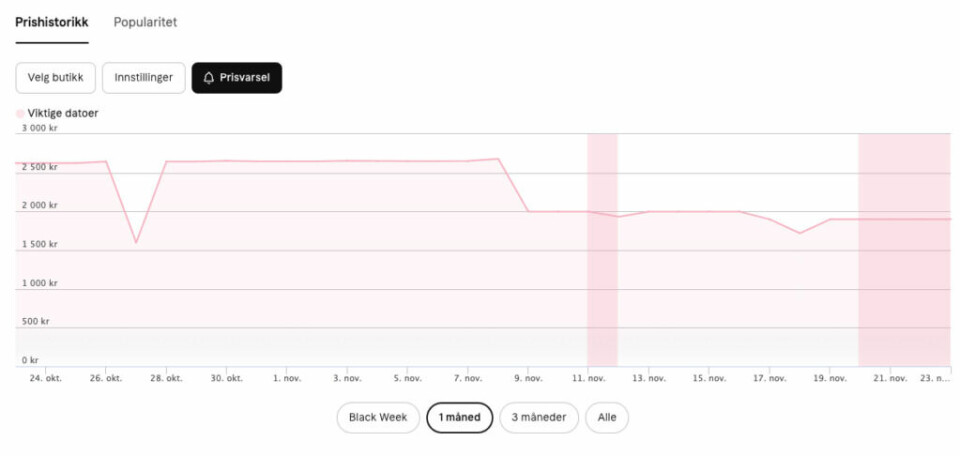
Task: Click the 24. okt. axis label
Action: coord(46,379)
